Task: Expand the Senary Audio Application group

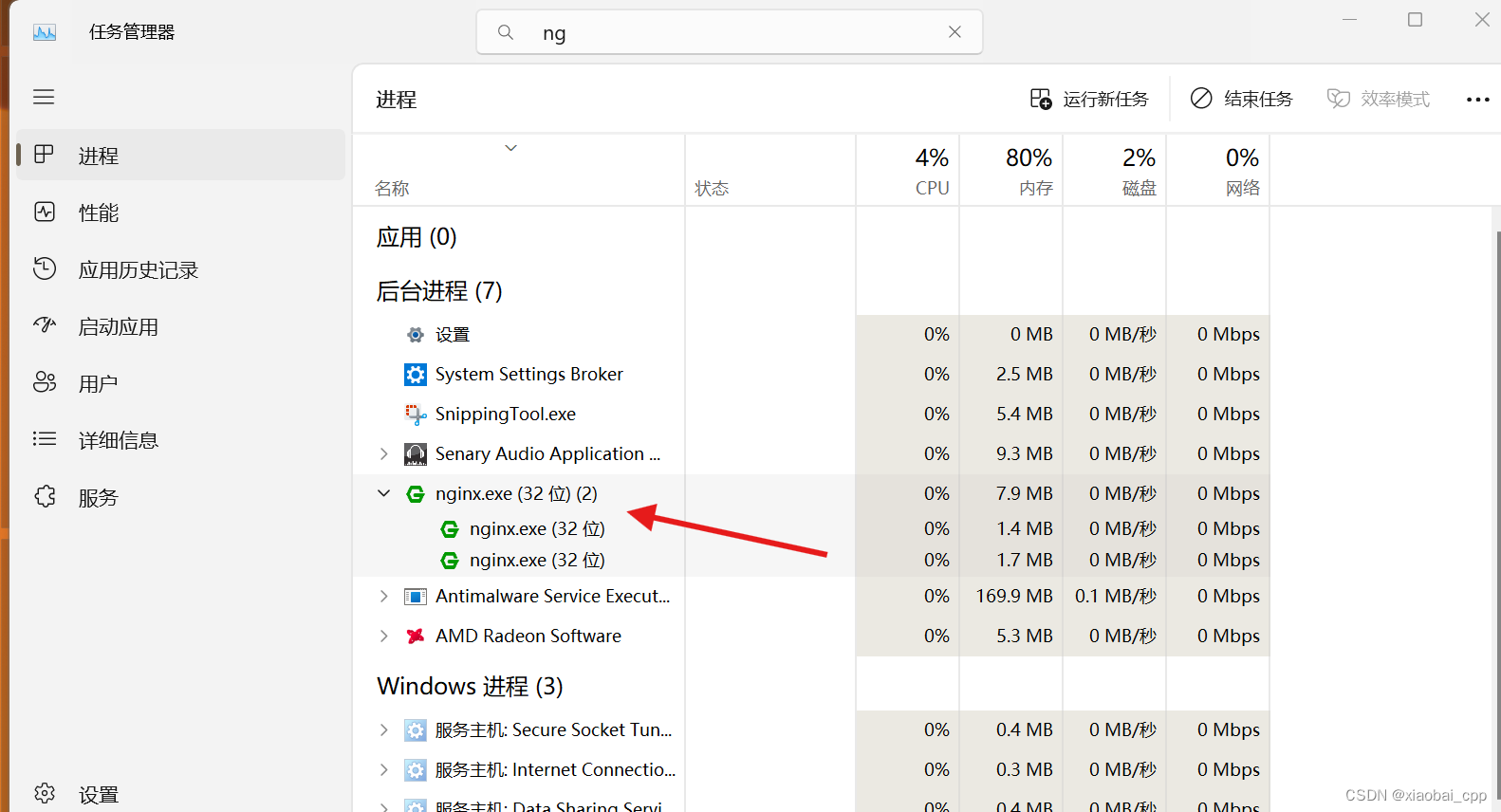Action: tap(383, 454)
